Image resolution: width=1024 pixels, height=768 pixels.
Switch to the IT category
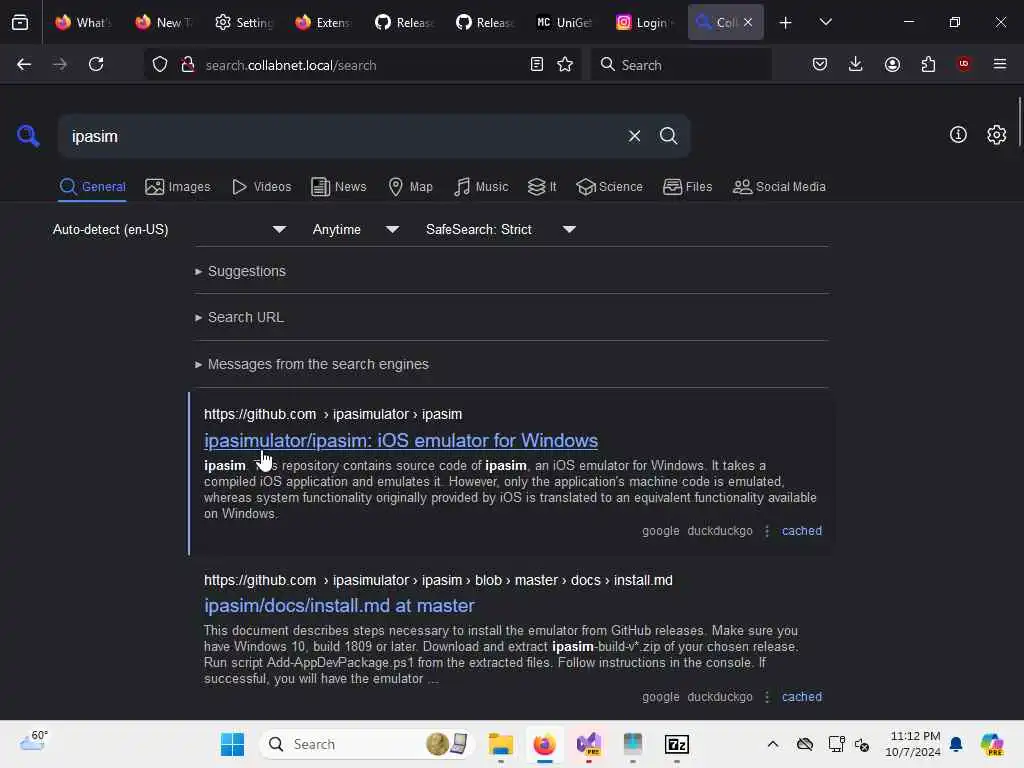[542, 187]
